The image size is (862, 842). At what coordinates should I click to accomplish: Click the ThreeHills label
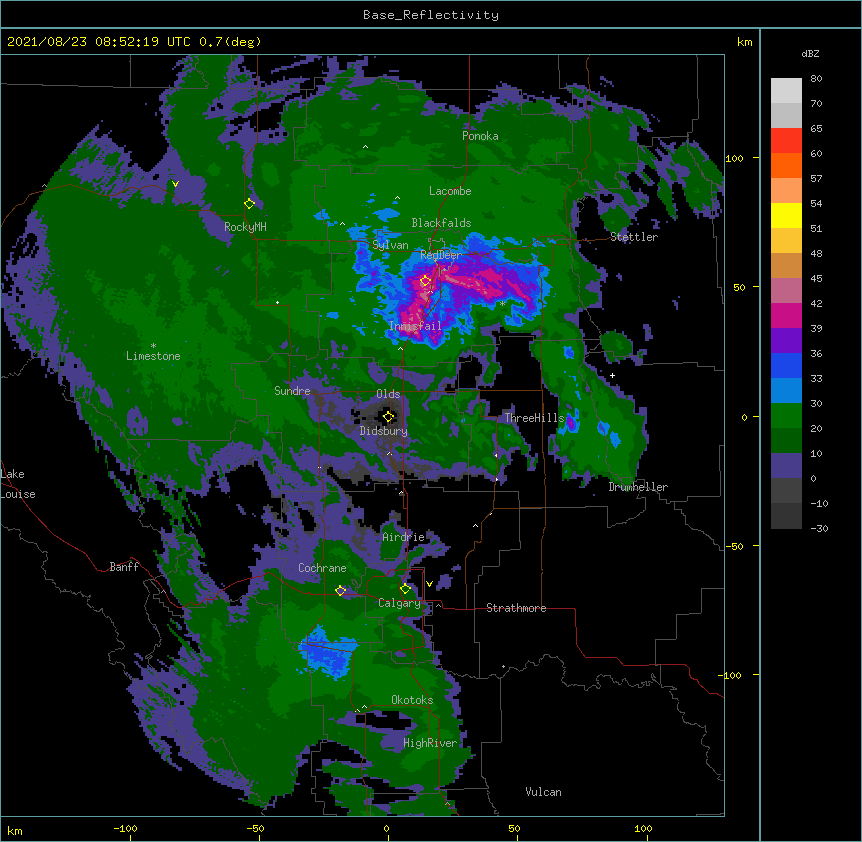pos(534,418)
